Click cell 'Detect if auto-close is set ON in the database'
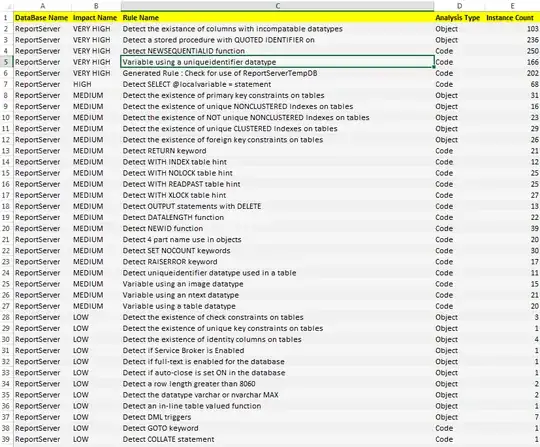 (x=277, y=373)
